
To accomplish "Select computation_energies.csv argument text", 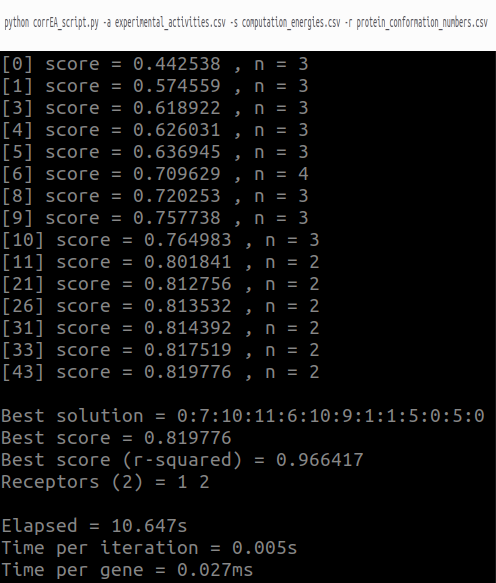I will coord(291,23).
